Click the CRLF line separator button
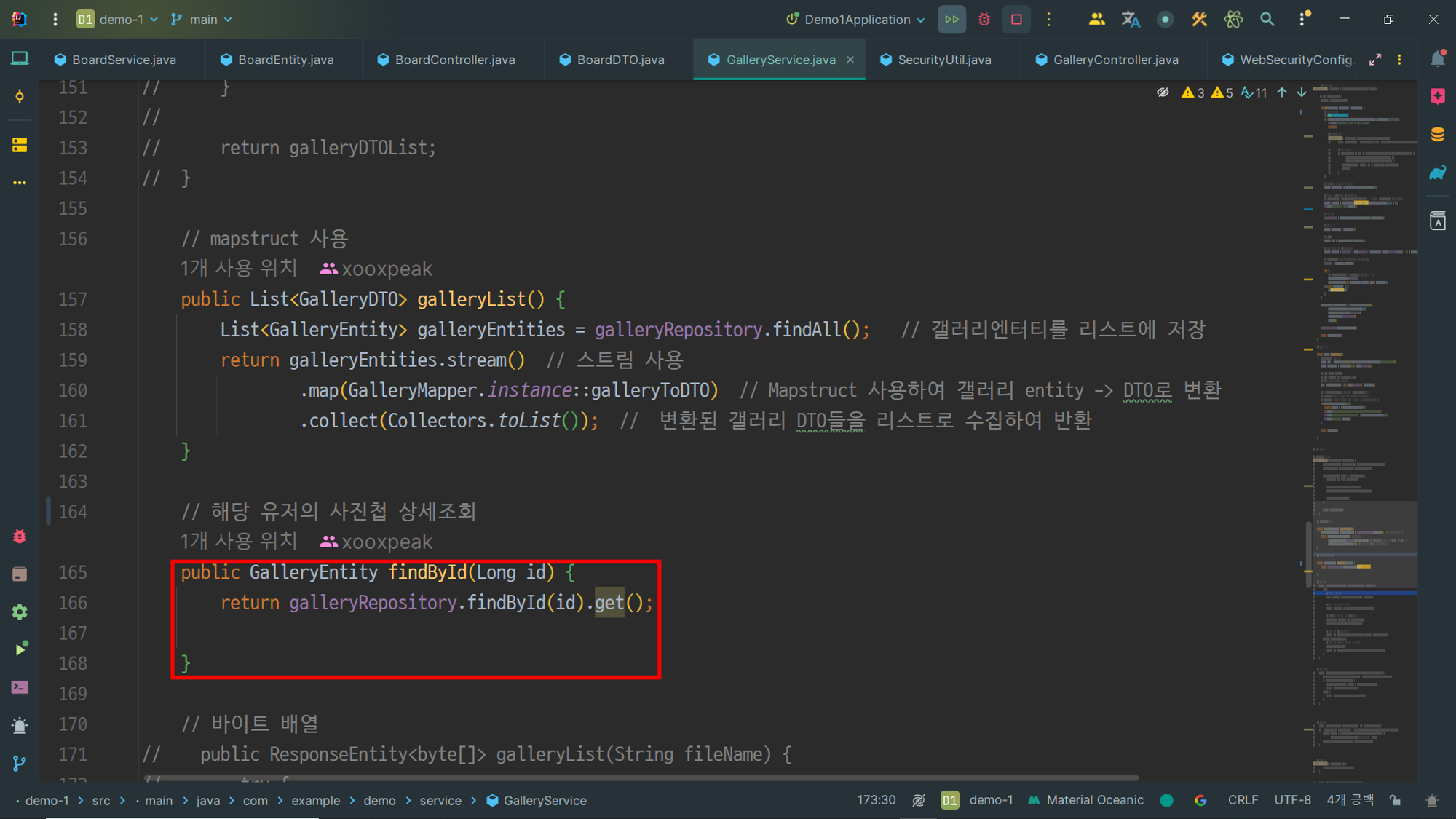Screen dimensions: 1456x819 (x=1243, y=800)
